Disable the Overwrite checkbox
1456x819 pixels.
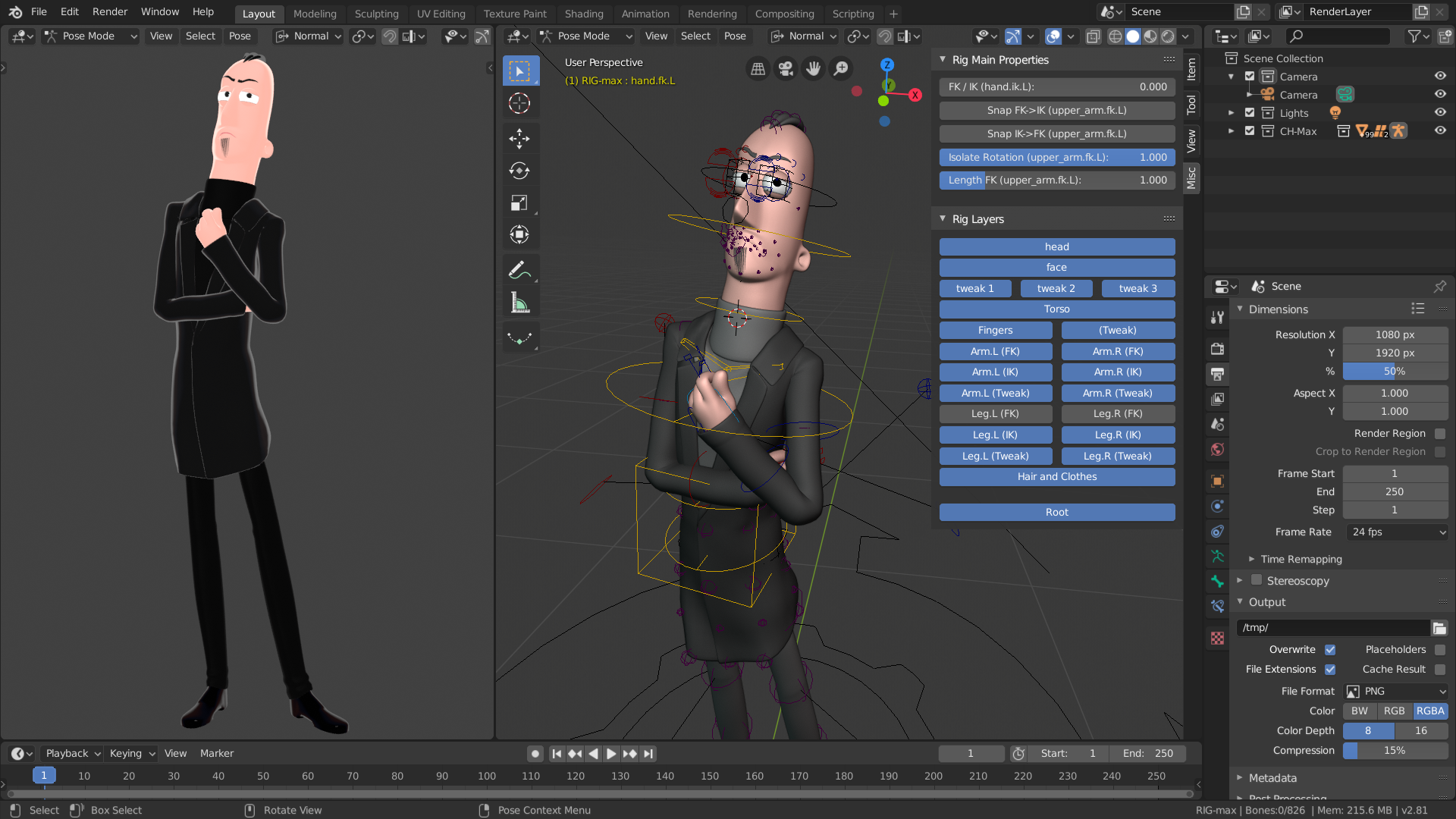click(1330, 650)
